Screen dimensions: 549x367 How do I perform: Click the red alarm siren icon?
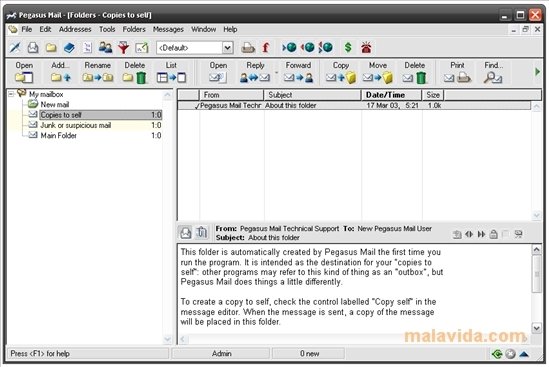point(366,47)
